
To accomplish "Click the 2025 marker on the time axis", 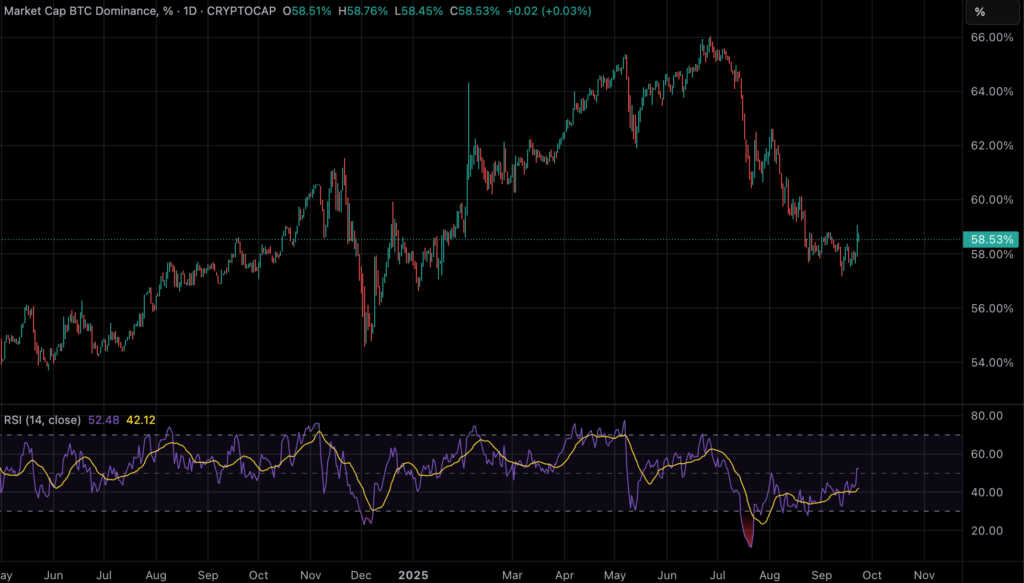I will pos(413,575).
